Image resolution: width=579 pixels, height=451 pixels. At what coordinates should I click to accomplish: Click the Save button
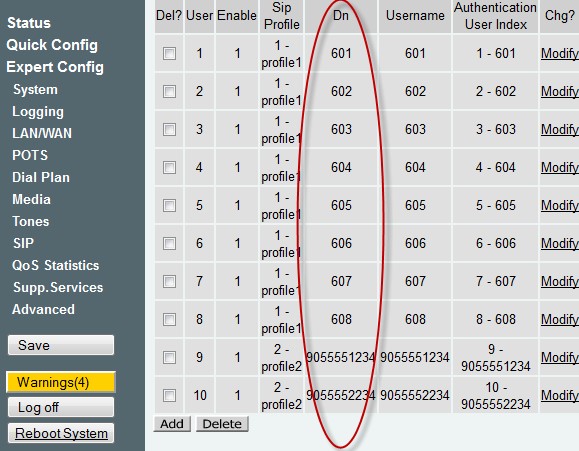(x=61, y=345)
